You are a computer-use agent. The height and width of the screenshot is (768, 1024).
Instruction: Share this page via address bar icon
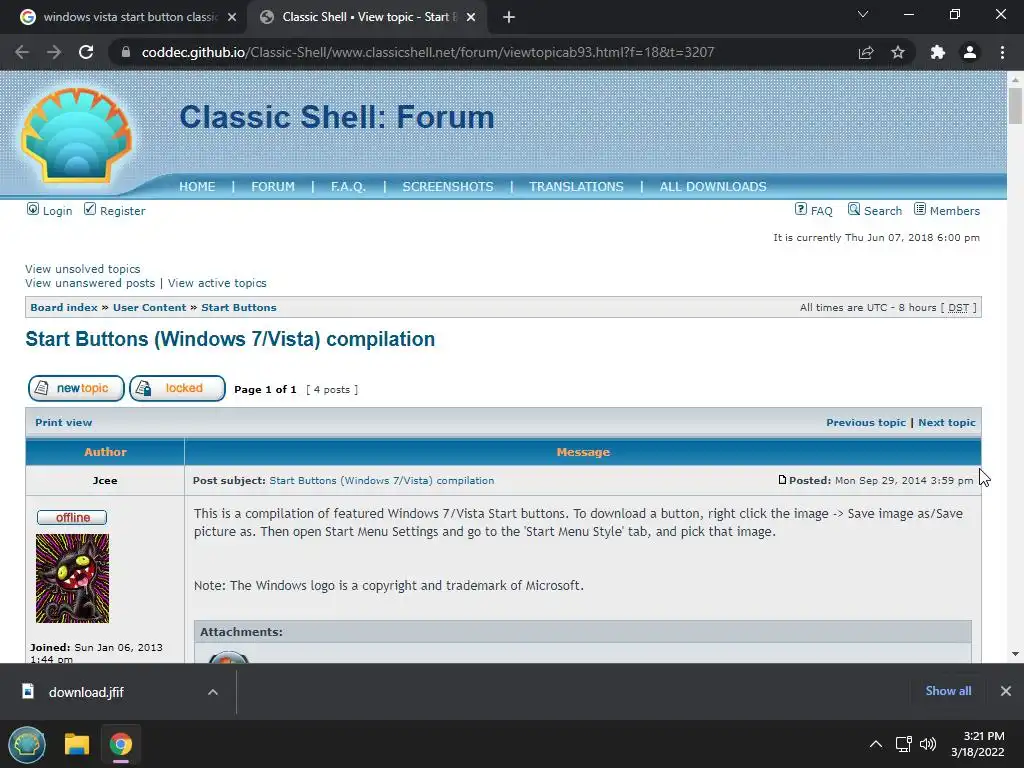(866, 52)
